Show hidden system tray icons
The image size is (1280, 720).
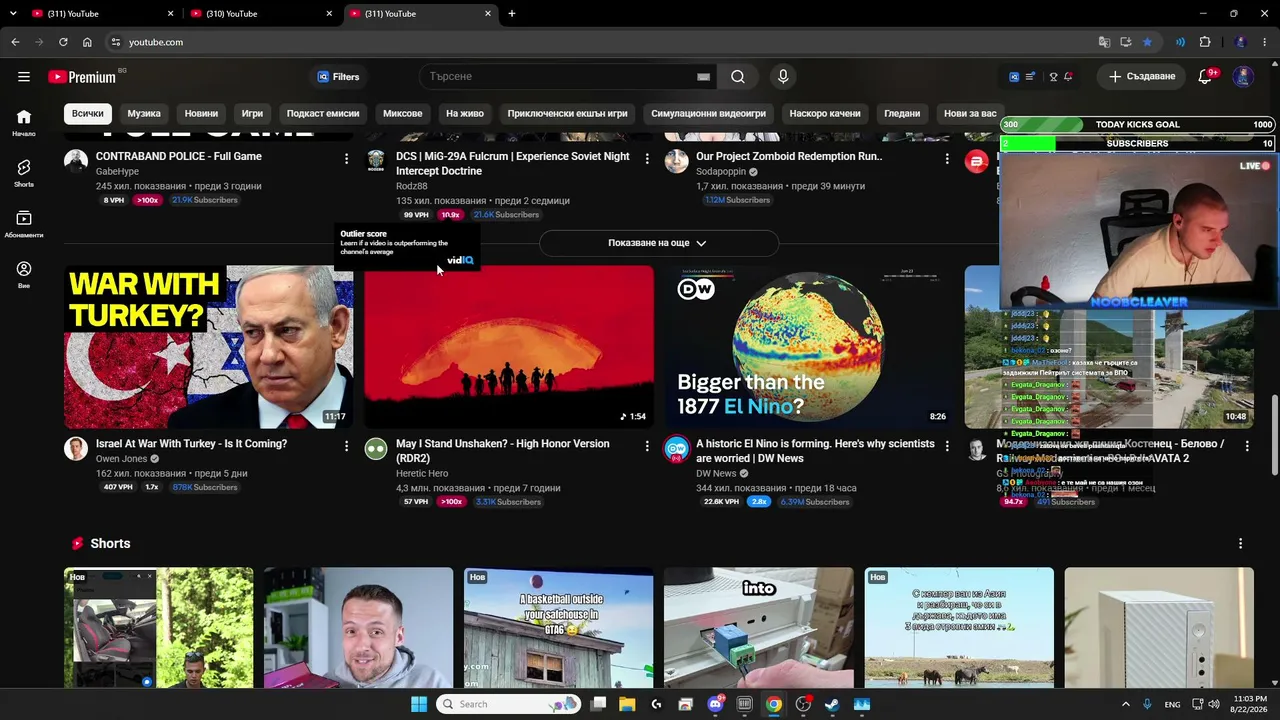pyautogui.click(x=1125, y=704)
